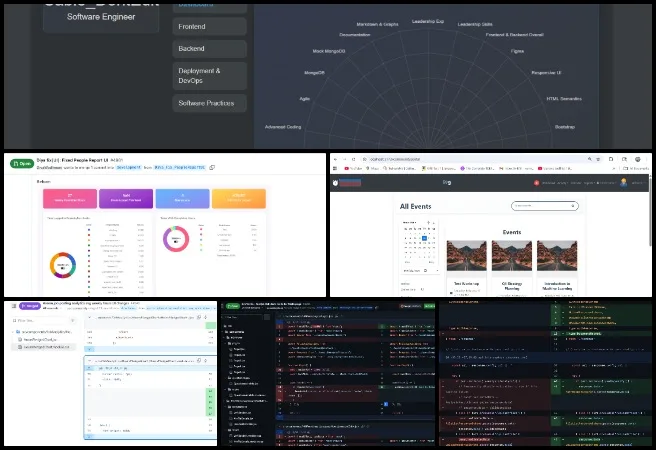656x450 pixels.
Task: Open the Frontend skills category
Action: point(209,27)
